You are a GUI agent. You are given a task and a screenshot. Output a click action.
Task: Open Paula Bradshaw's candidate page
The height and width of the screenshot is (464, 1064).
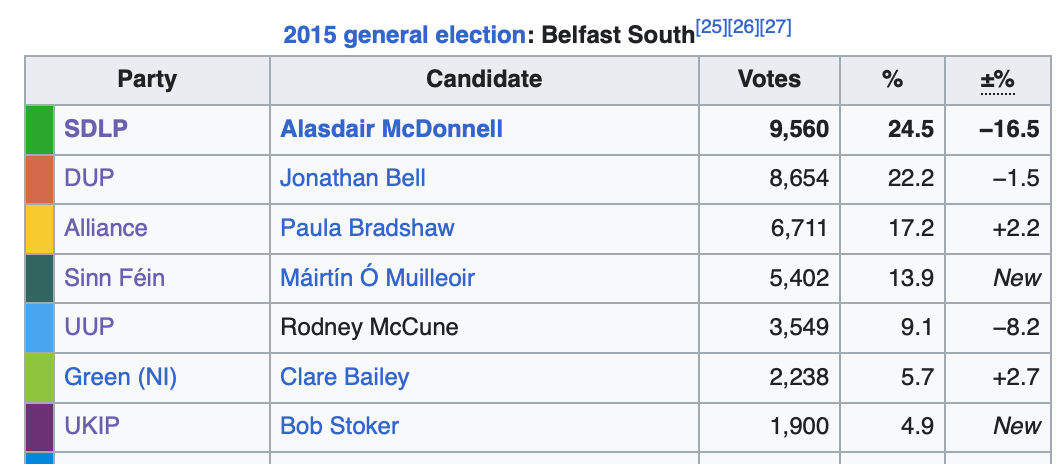click(x=367, y=228)
